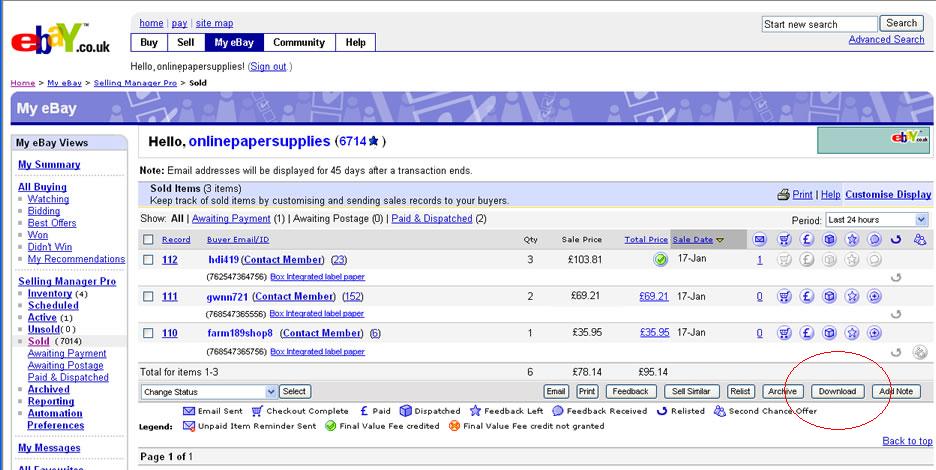Click dispatched box icon for record 111

coord(829,296)
